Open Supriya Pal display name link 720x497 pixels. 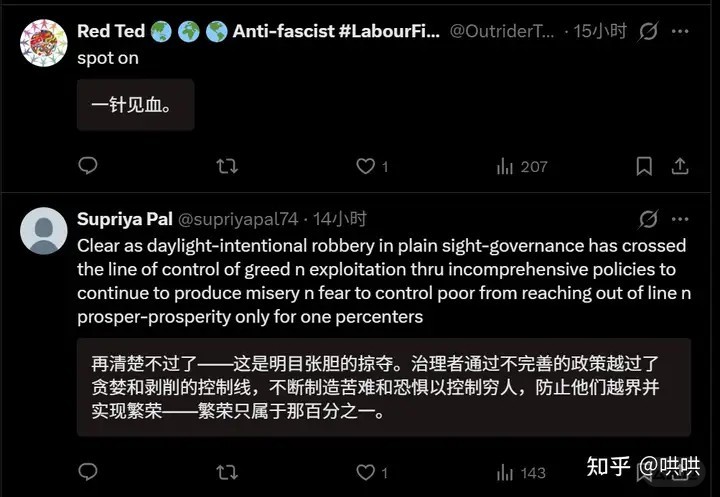(124, 219)
